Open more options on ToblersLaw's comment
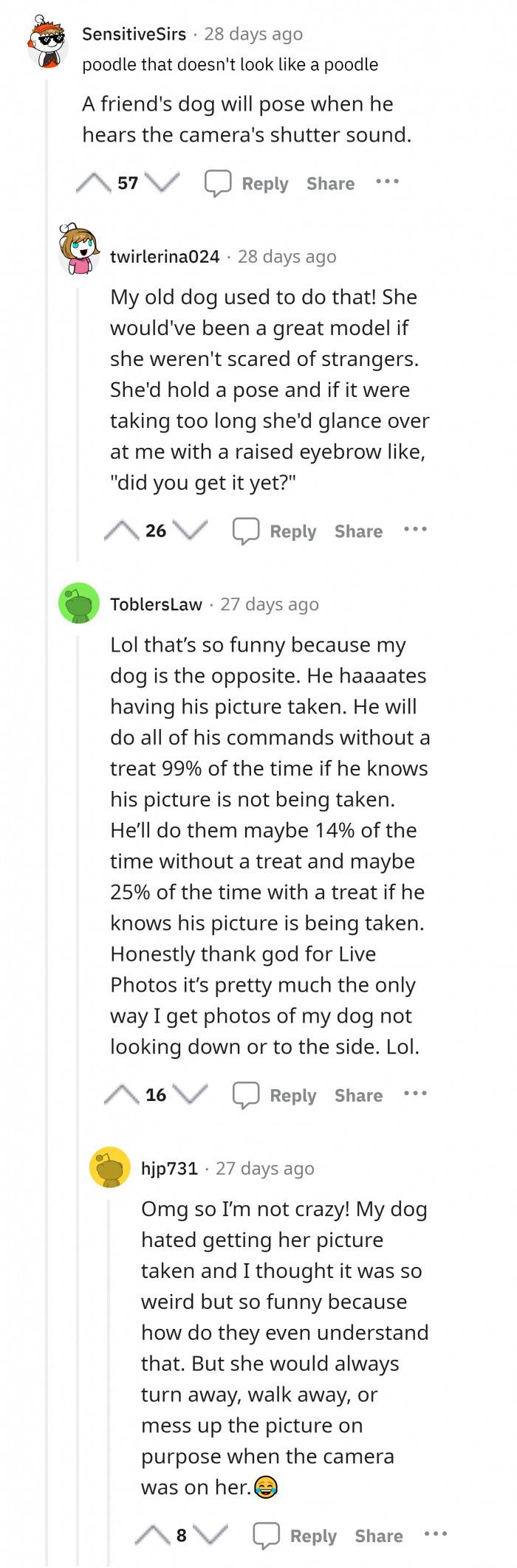517x1568 pixels. tap(415, 1094)
